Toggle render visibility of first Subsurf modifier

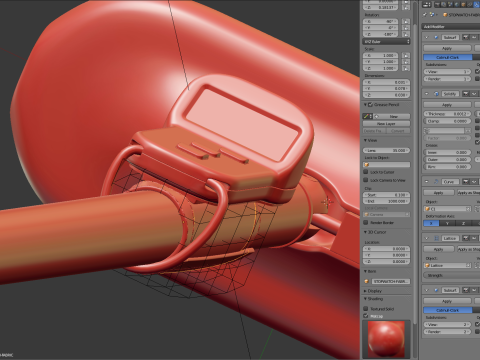(465, 37)
